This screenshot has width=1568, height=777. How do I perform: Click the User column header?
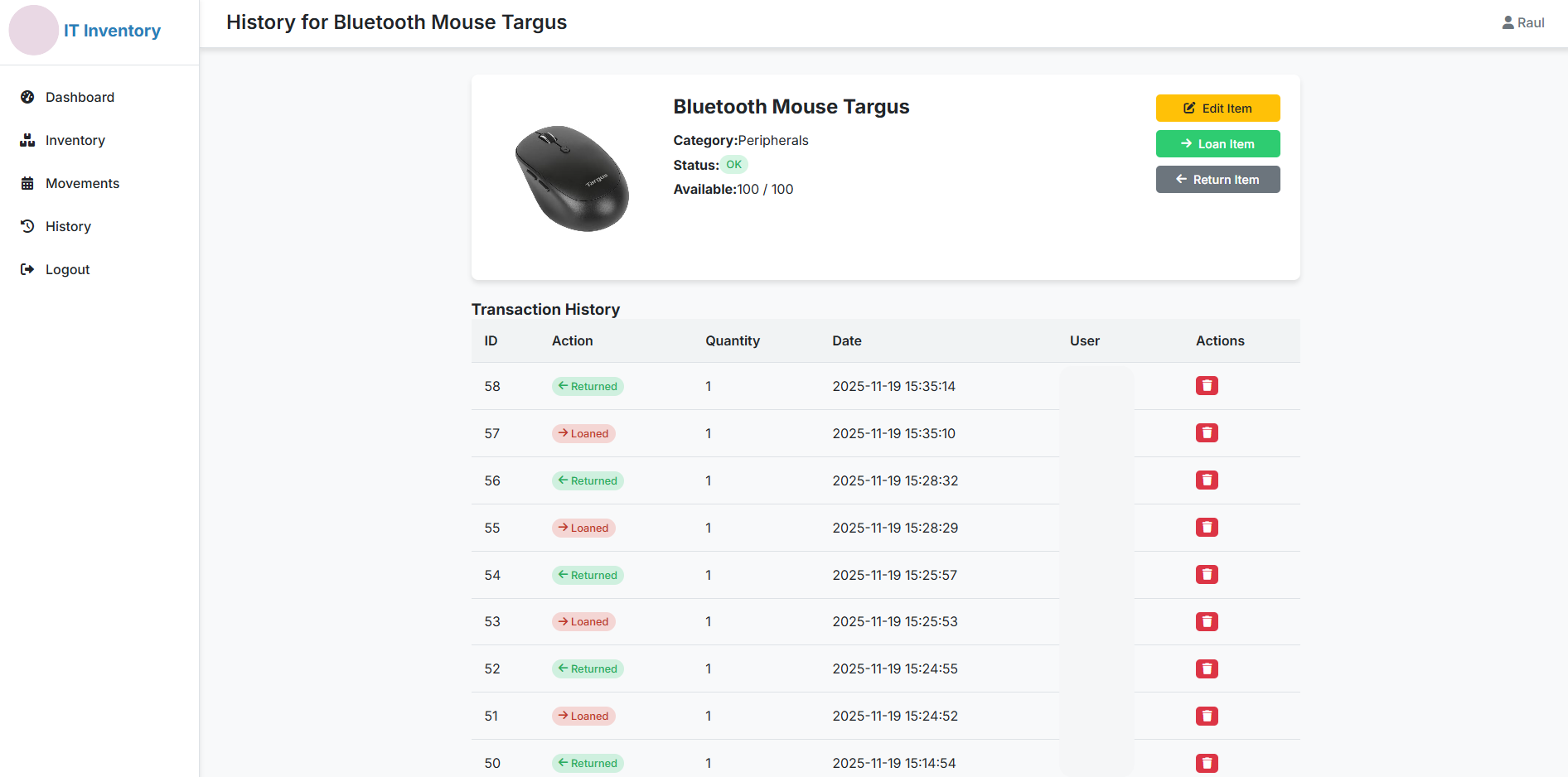1085,340
